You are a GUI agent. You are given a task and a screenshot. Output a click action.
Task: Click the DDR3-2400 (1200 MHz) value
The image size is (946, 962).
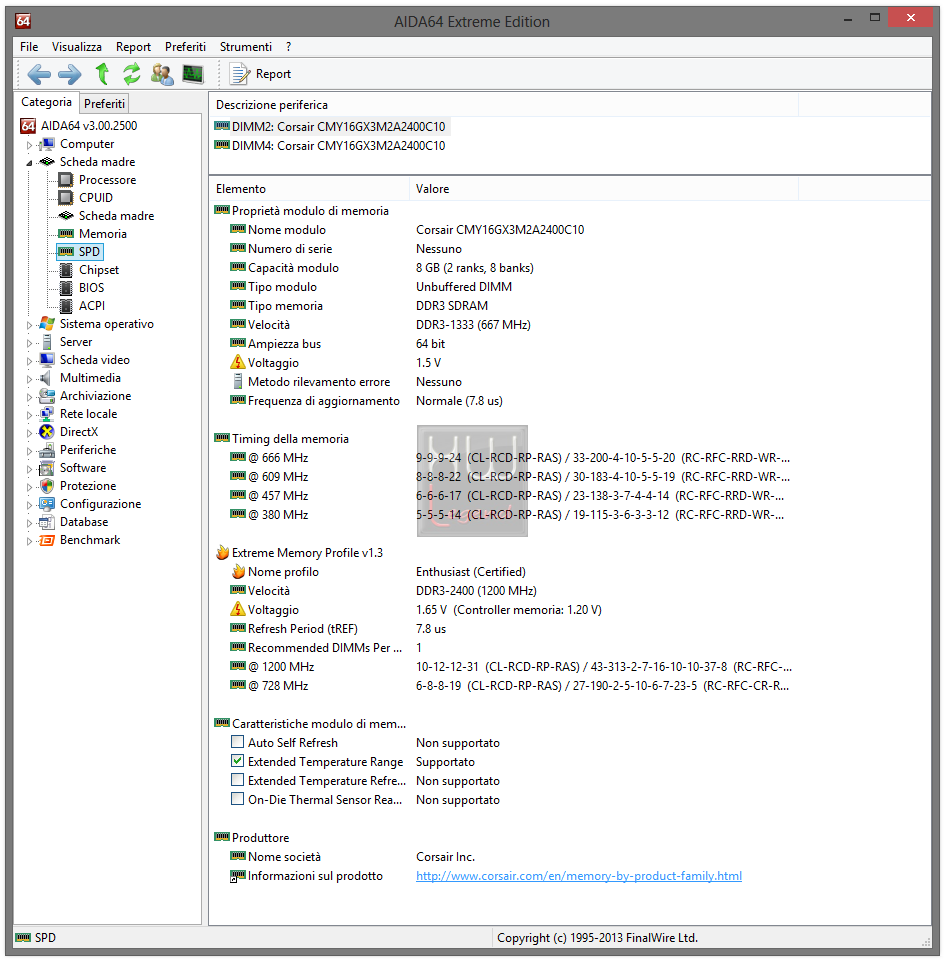tap(476, 590)
